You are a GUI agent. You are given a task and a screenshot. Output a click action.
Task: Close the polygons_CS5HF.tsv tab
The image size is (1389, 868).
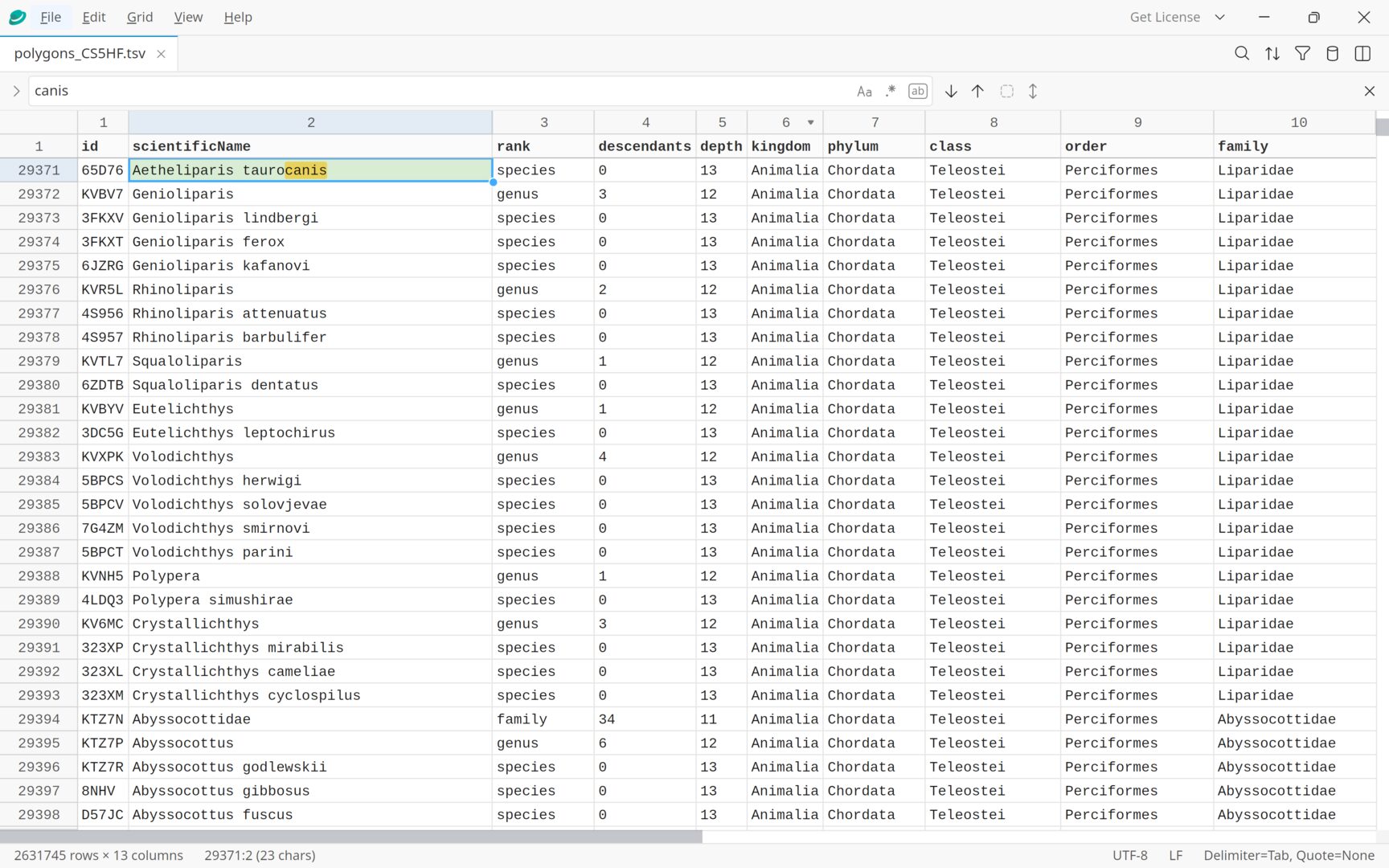pos(161,54)
